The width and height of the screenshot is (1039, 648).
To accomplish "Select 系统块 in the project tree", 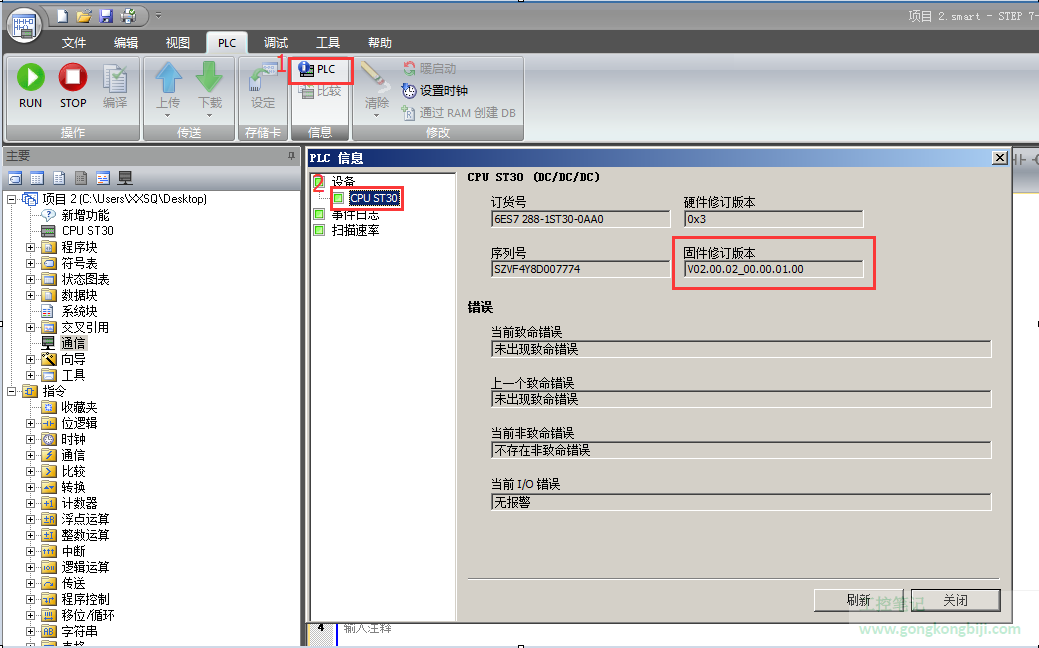I will [79, 311].
